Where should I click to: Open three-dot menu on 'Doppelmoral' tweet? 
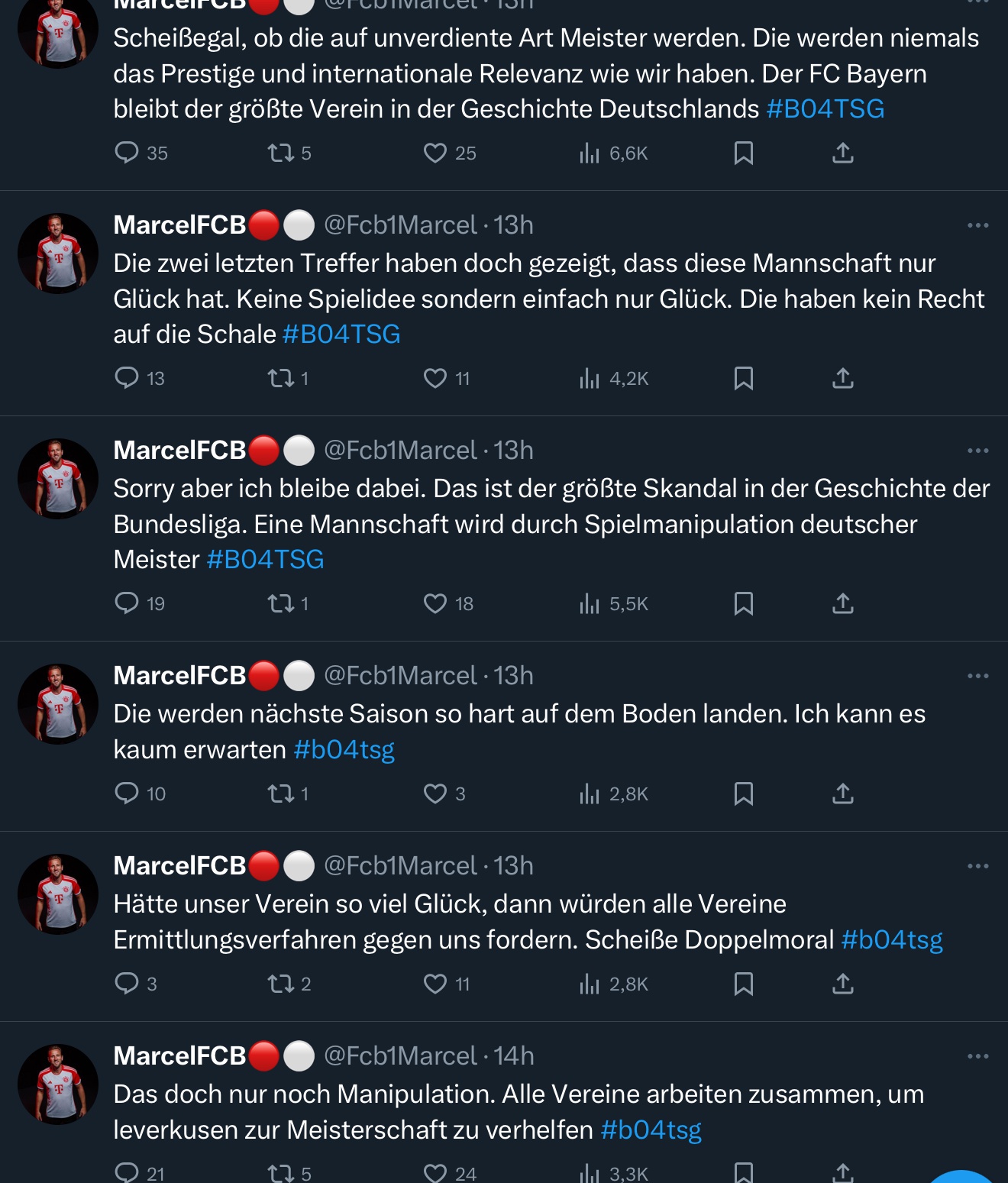click(977, 866)
